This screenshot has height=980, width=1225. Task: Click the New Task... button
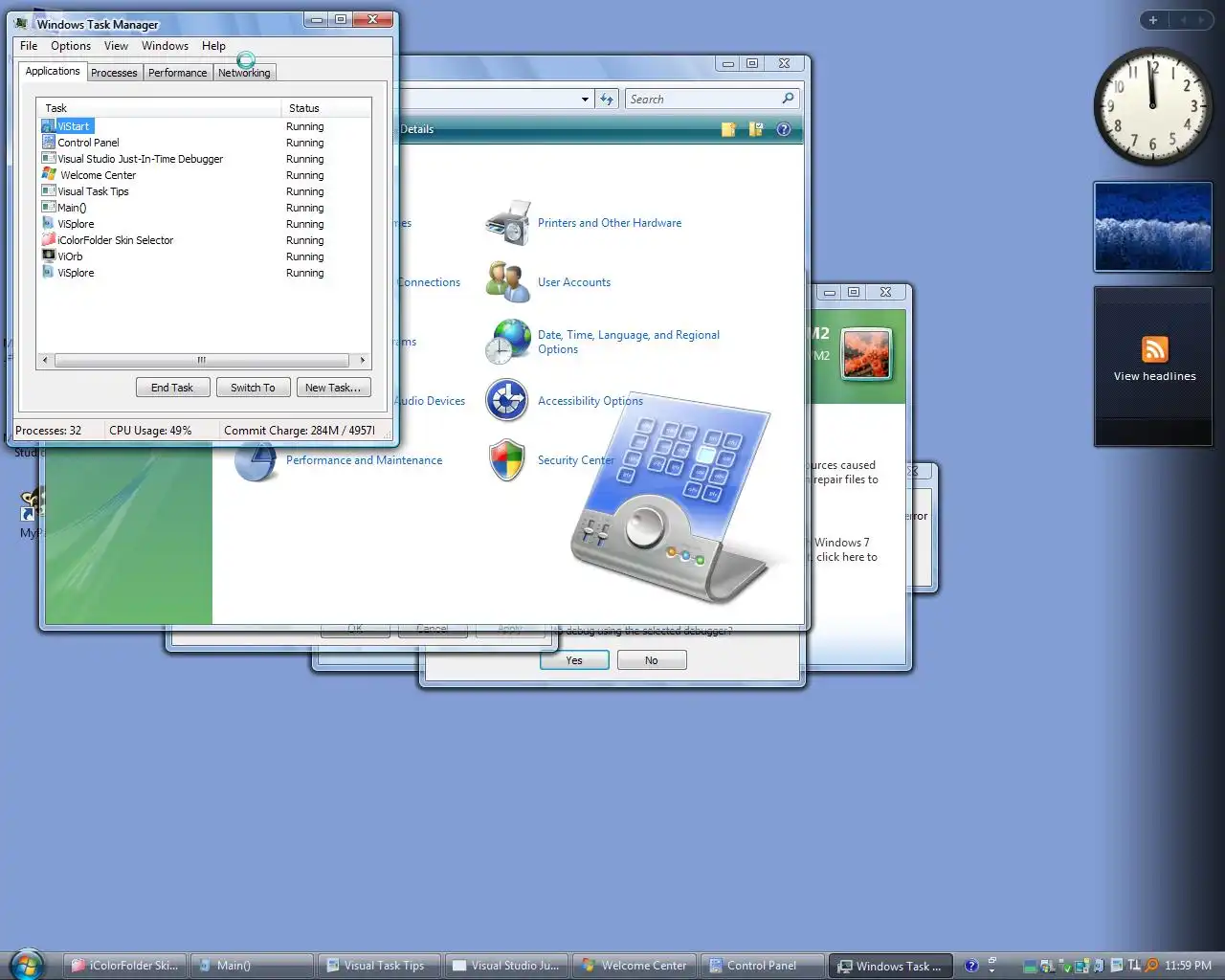[x=333, y=388]
